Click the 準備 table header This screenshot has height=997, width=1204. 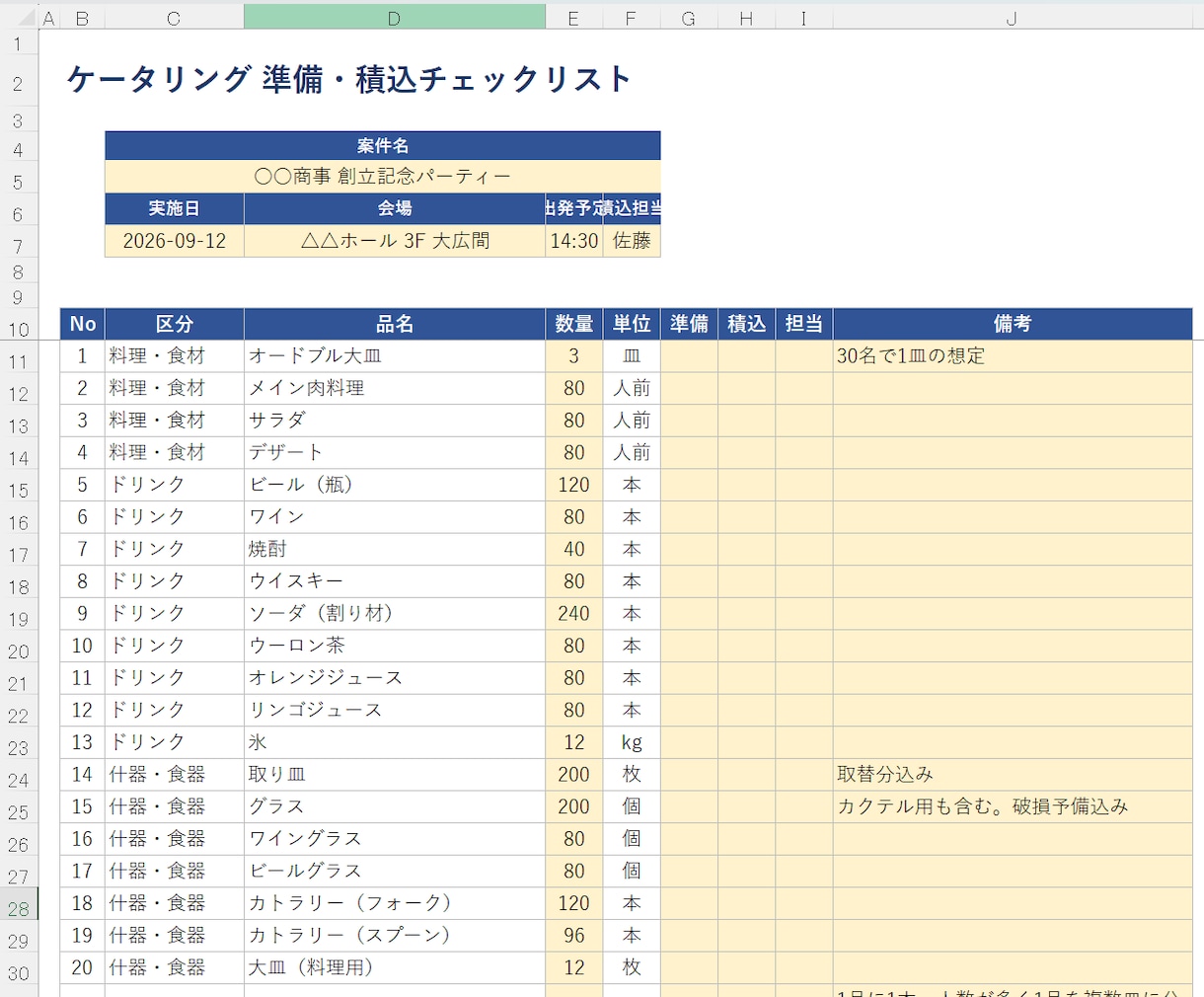point(689,324)
